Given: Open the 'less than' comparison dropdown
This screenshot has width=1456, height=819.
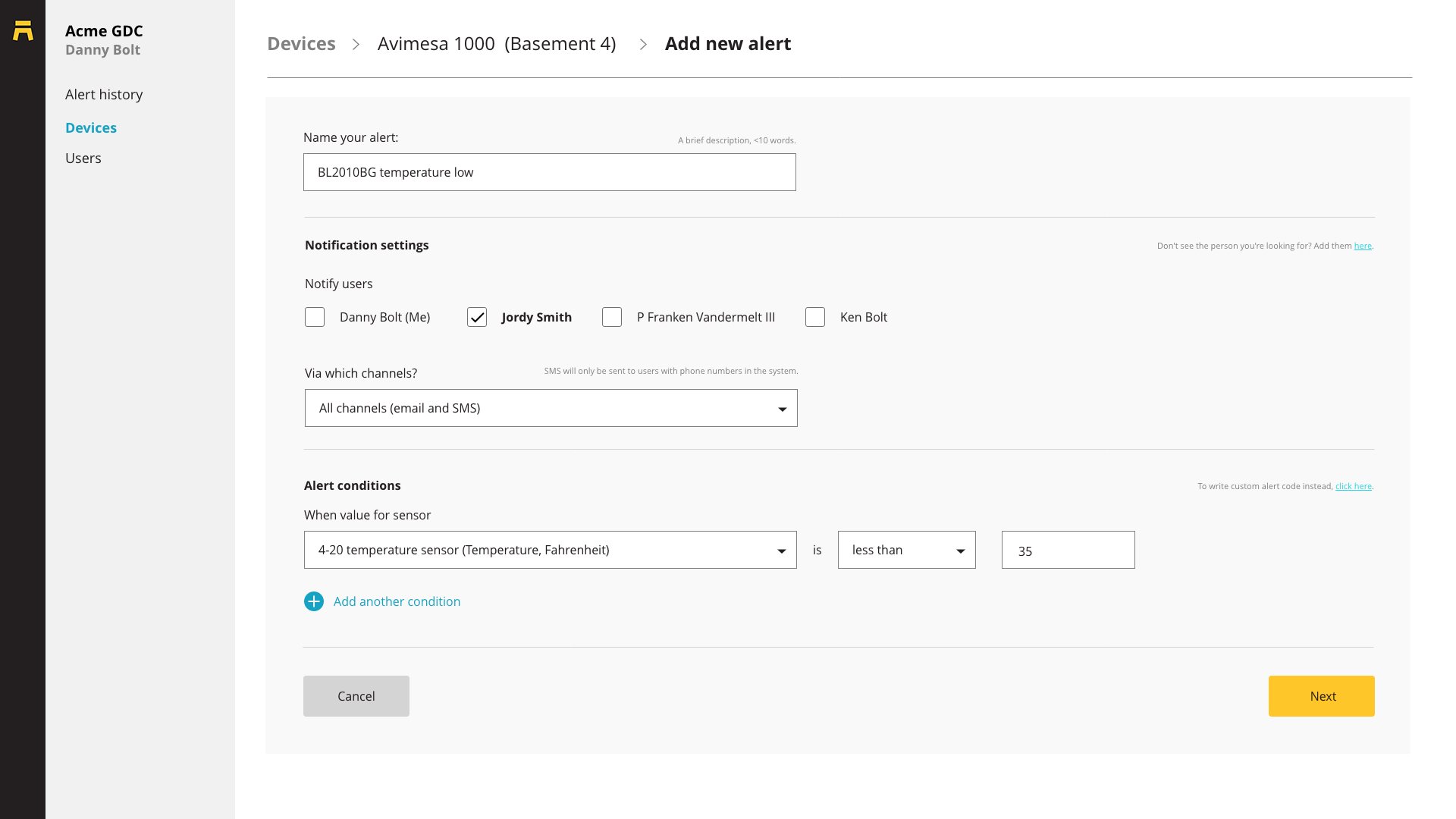Looking at the screenshot, I should click(x=907, y=550).
